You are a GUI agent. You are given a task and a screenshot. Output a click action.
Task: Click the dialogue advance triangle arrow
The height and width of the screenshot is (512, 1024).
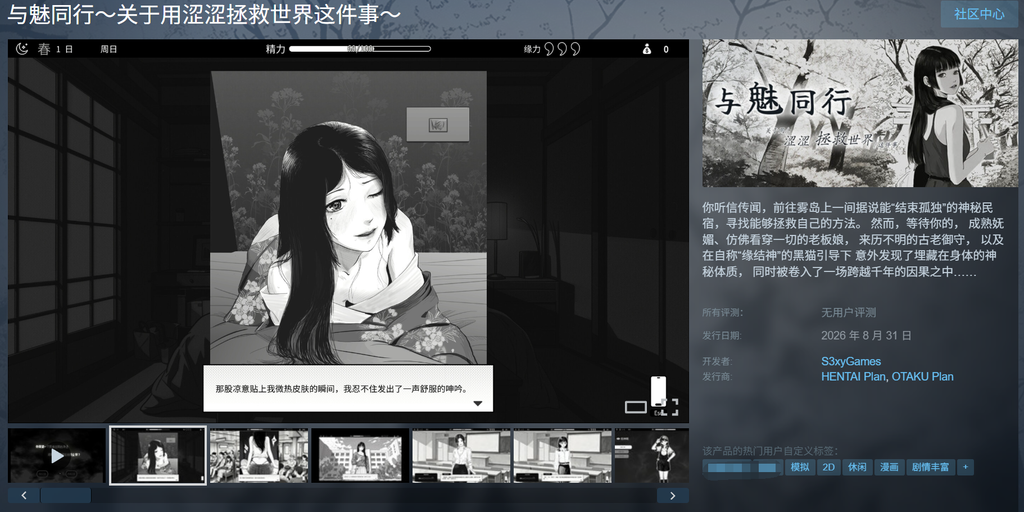[x=477, y=404]
